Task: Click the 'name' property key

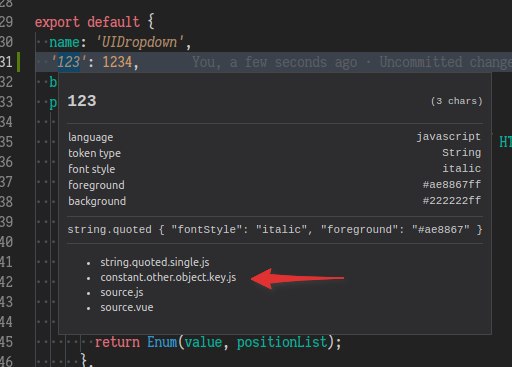Action: (x=64, y=42)
